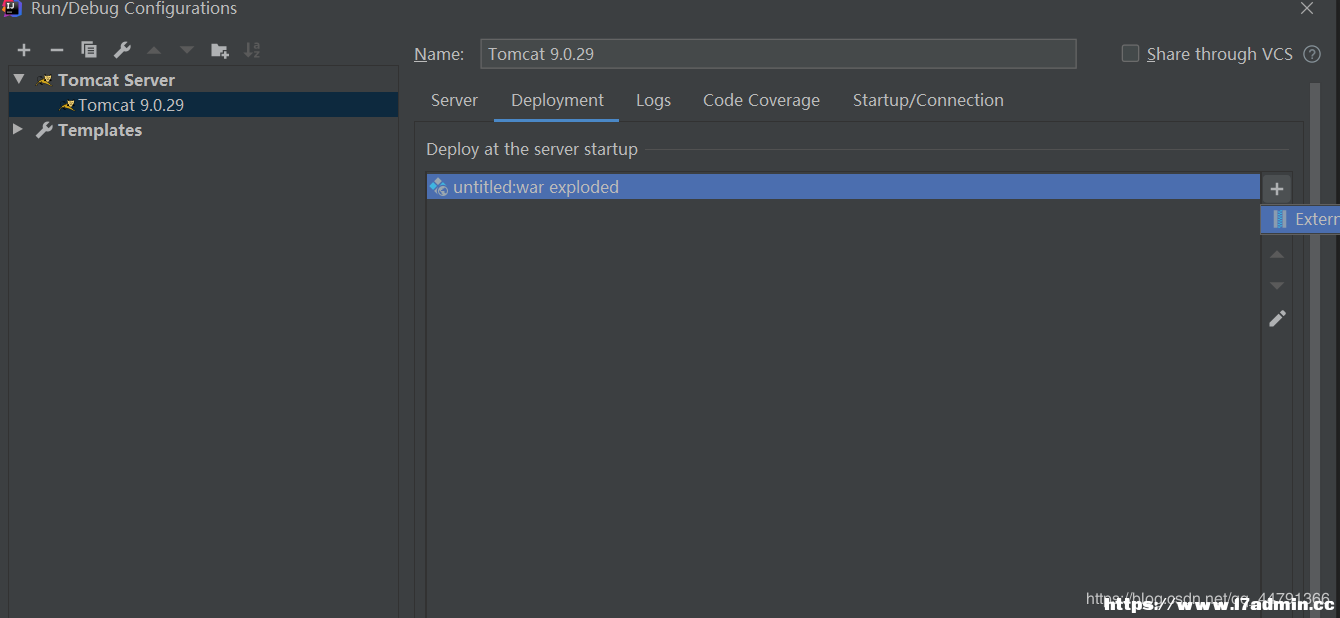Image resolution: width=1340 pixels, height=618 pixels.
Task: Go to the Startup/Connection tab
Action: pyautogui.click(x=928, y=100)
